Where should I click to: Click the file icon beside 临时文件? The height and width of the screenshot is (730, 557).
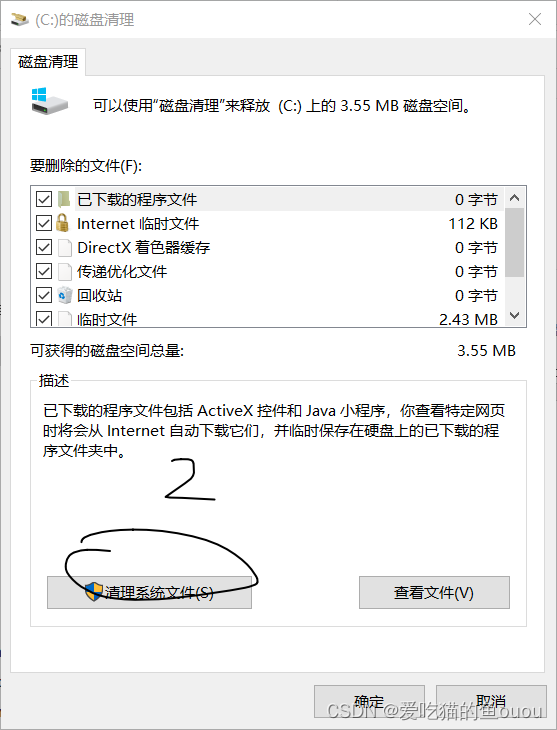click(65, 319)
